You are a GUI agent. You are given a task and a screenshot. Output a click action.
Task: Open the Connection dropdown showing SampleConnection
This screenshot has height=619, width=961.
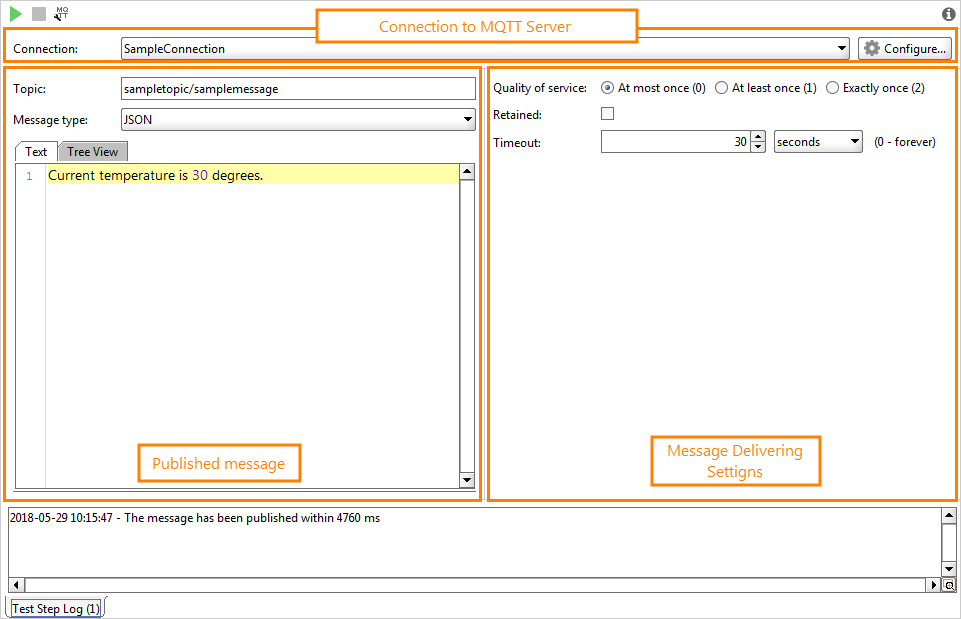click(x=485, y=48)
